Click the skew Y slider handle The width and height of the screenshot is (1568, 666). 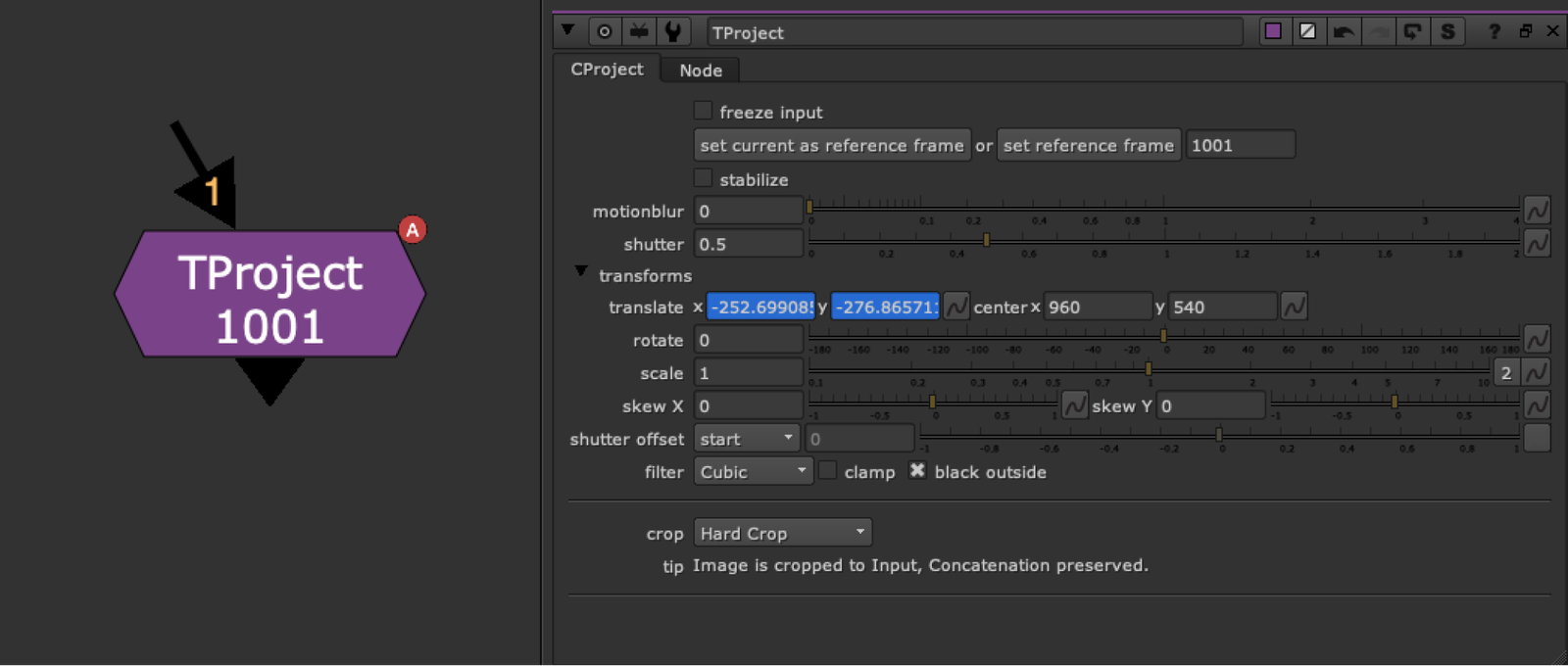(x=1395, y=402)
